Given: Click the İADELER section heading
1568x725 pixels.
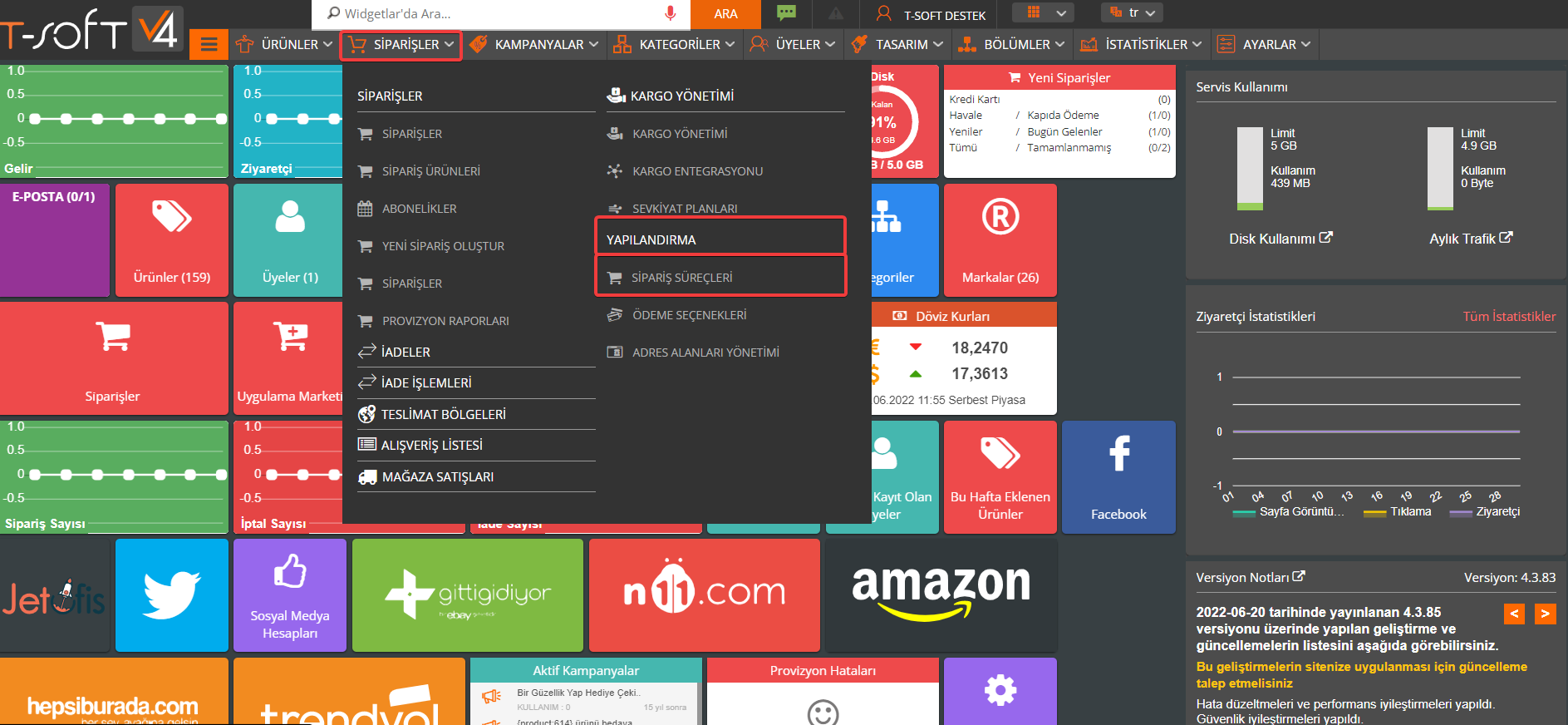Looking at the screenshot, I should click(394, 352).
